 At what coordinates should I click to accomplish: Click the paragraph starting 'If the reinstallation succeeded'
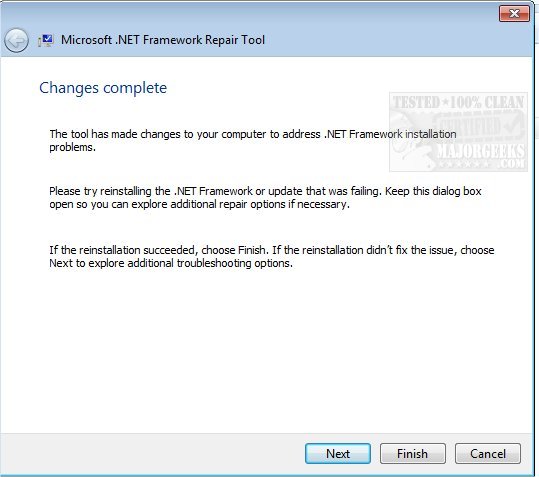click(x=272, y=256)
